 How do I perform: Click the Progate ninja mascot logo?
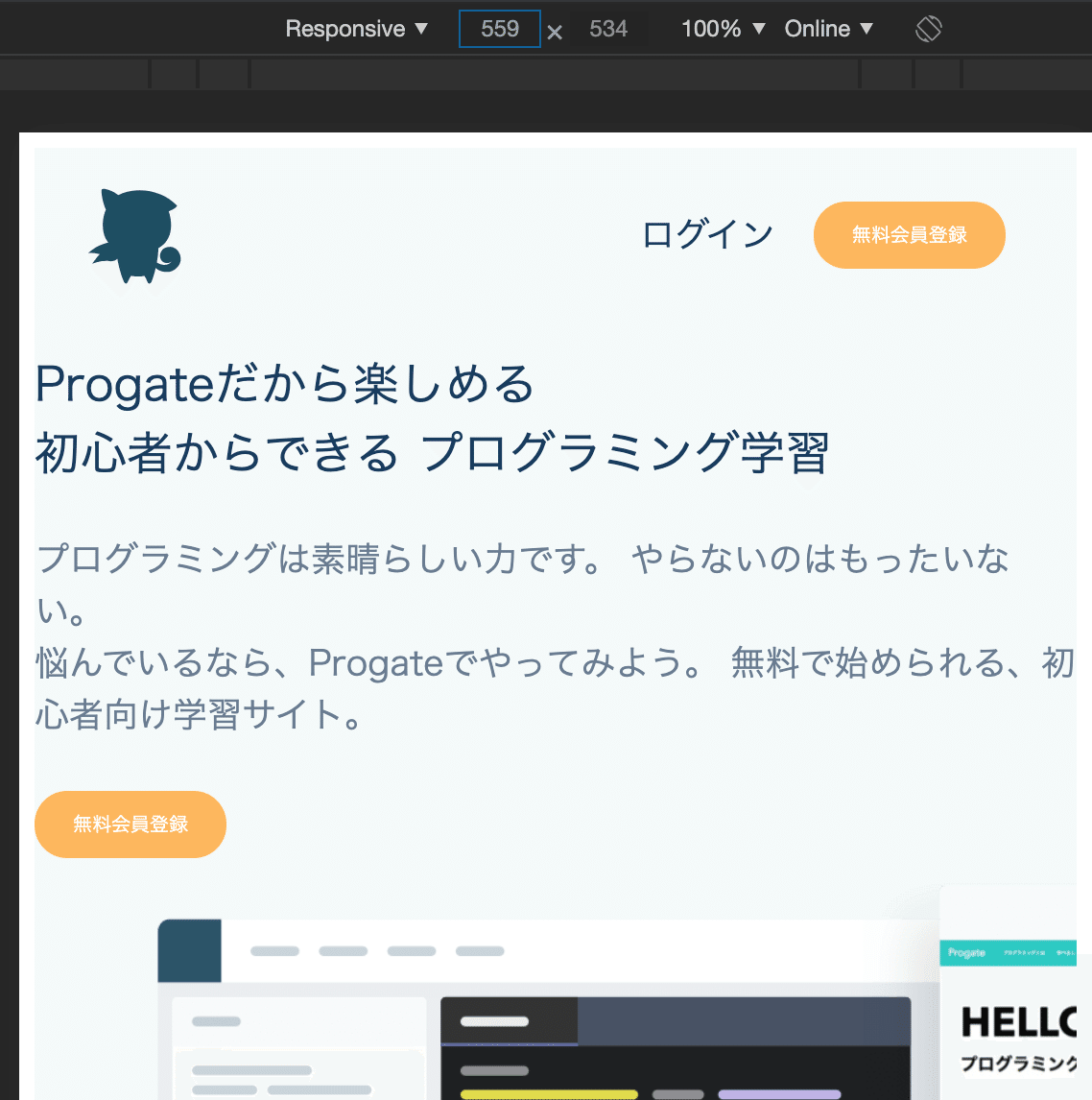click(134, 235)
